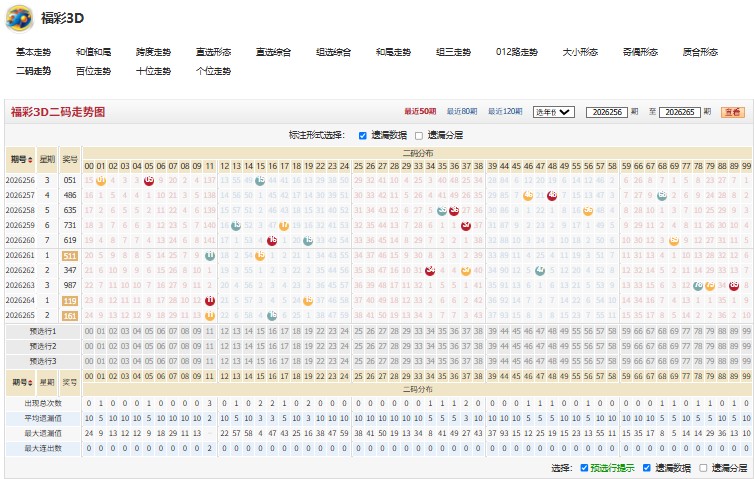754x479 pixels.
Task: Open the 选年份 year dropdown
Action: click(x=554, y=112)
